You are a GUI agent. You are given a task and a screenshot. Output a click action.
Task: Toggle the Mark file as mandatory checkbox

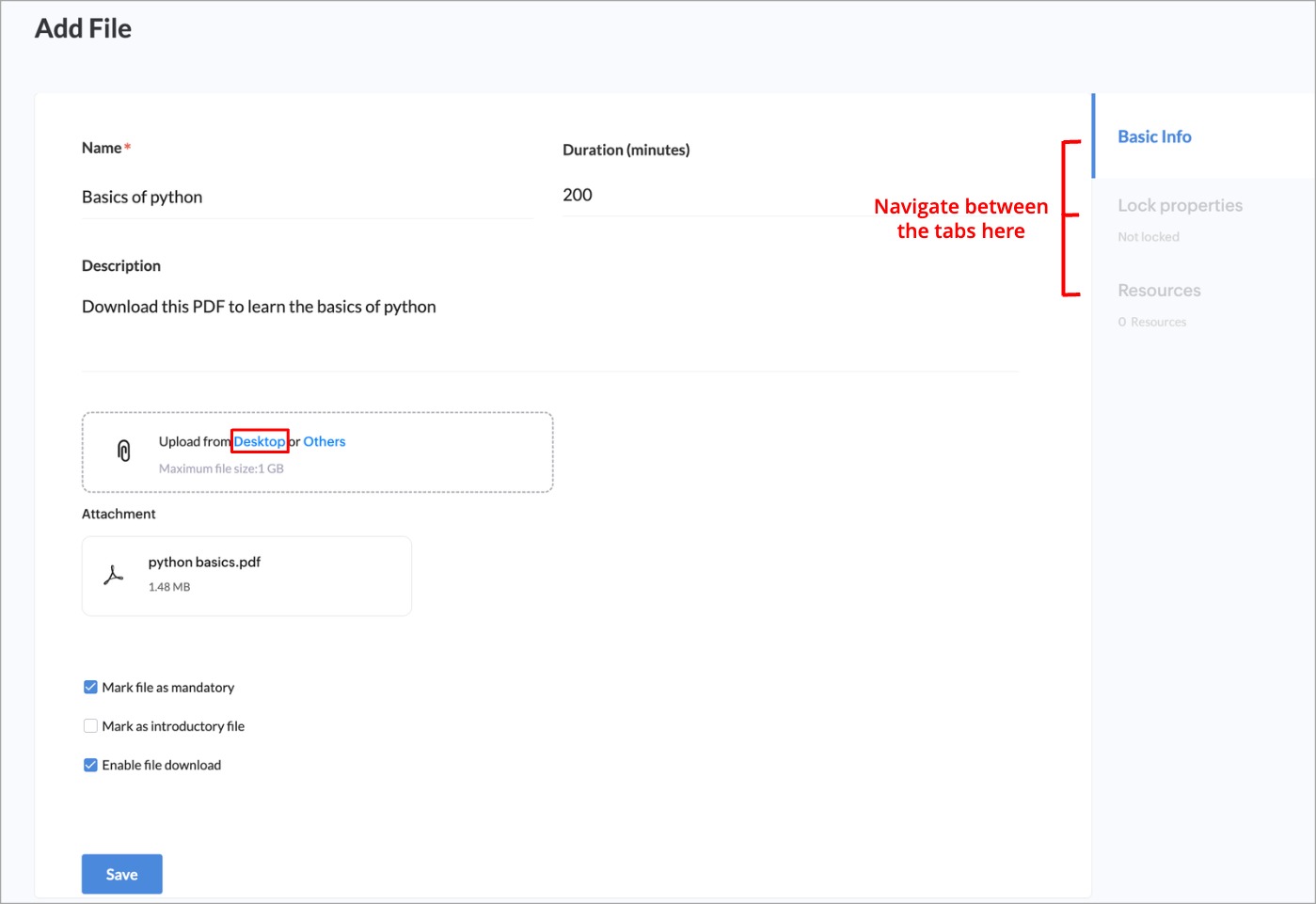coord(90,688)
